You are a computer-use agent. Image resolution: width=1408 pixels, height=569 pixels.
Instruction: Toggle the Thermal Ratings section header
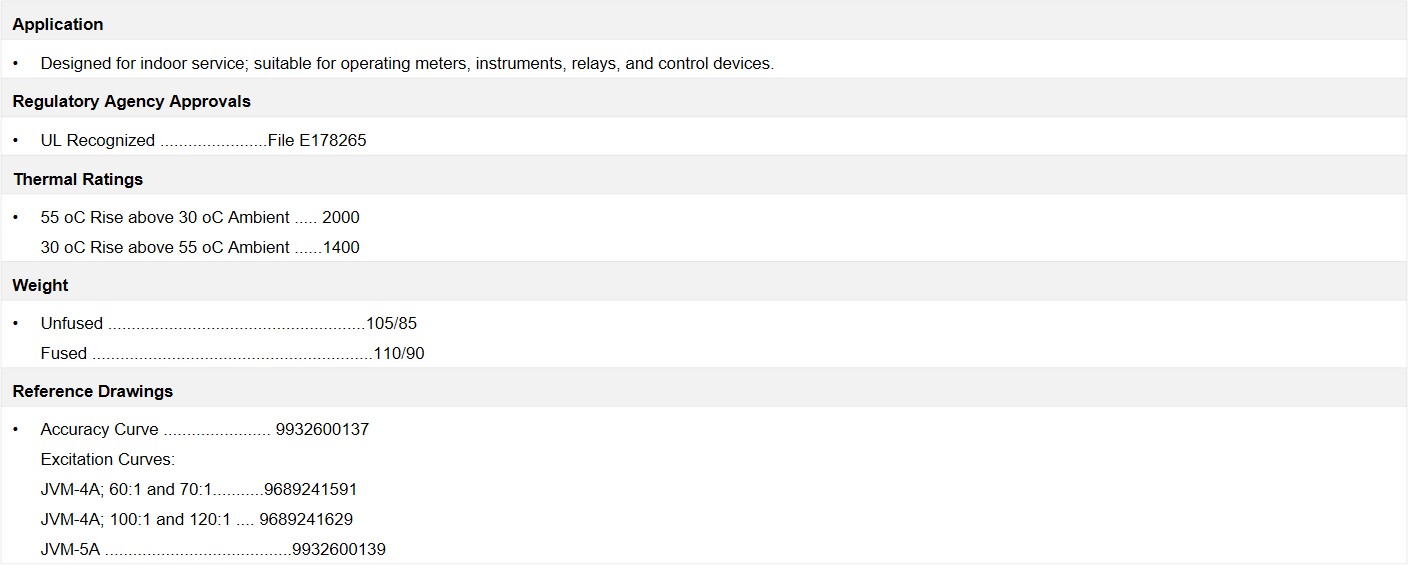click(78, 179)
